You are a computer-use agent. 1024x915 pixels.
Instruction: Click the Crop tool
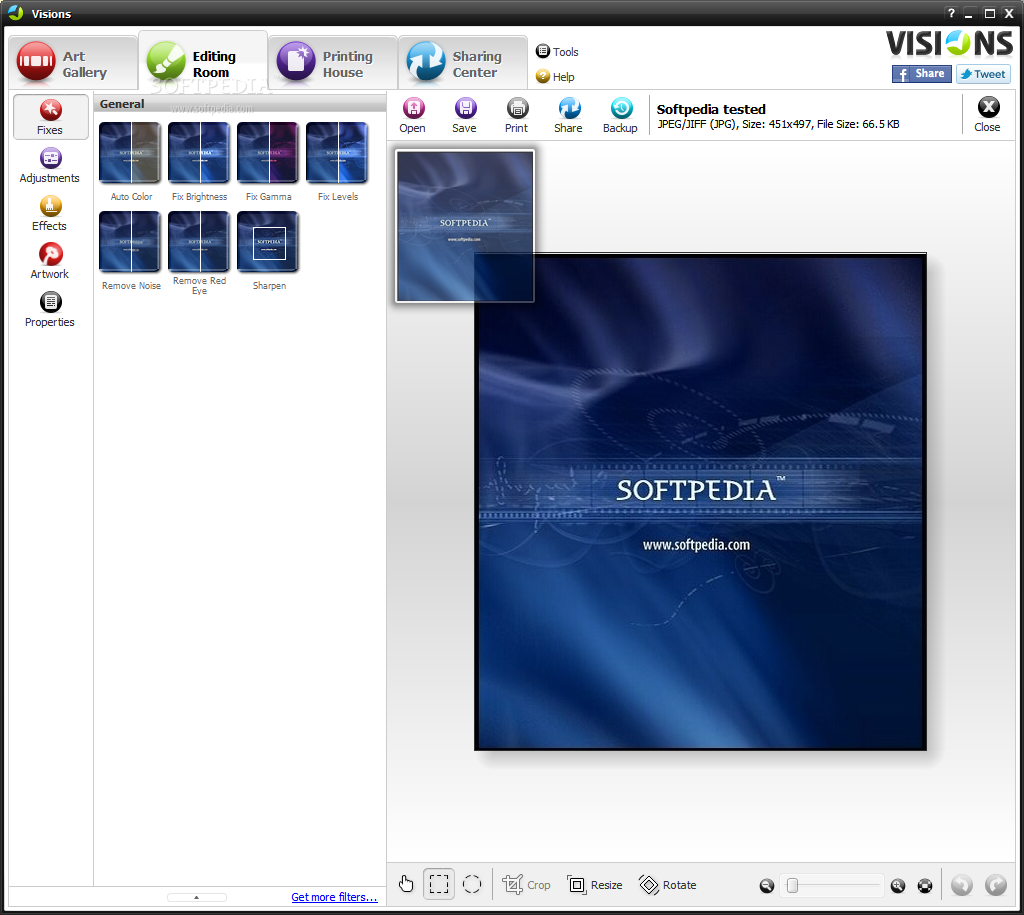(526, 885)
